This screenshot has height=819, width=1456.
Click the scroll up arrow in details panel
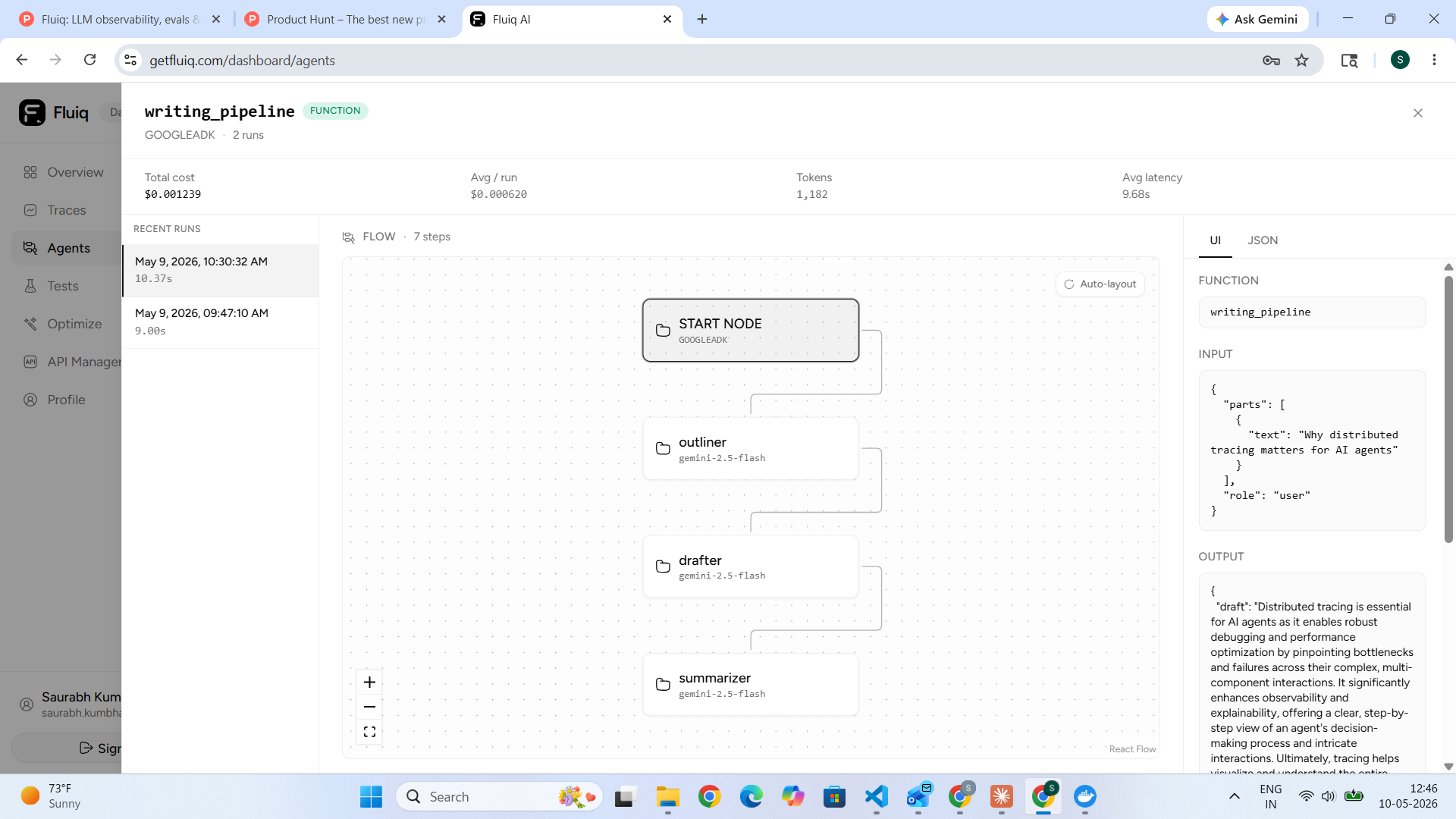click(x=1448, y=267)
